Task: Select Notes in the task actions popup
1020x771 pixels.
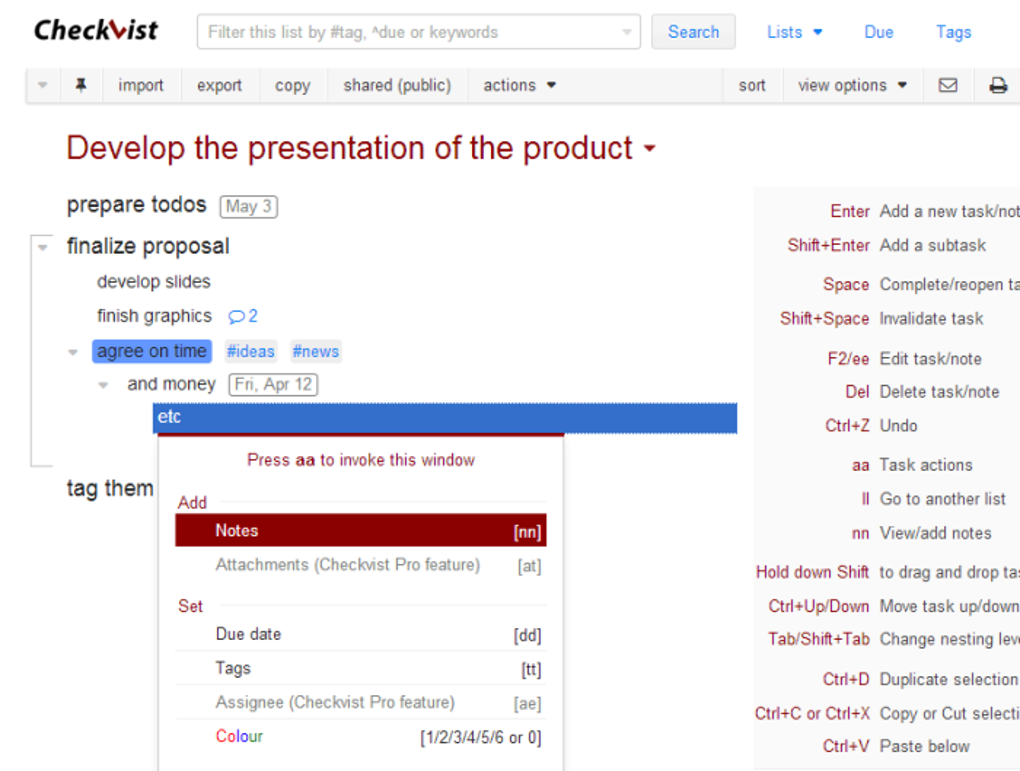Action: pyautogui.click(x=360, y=531)
